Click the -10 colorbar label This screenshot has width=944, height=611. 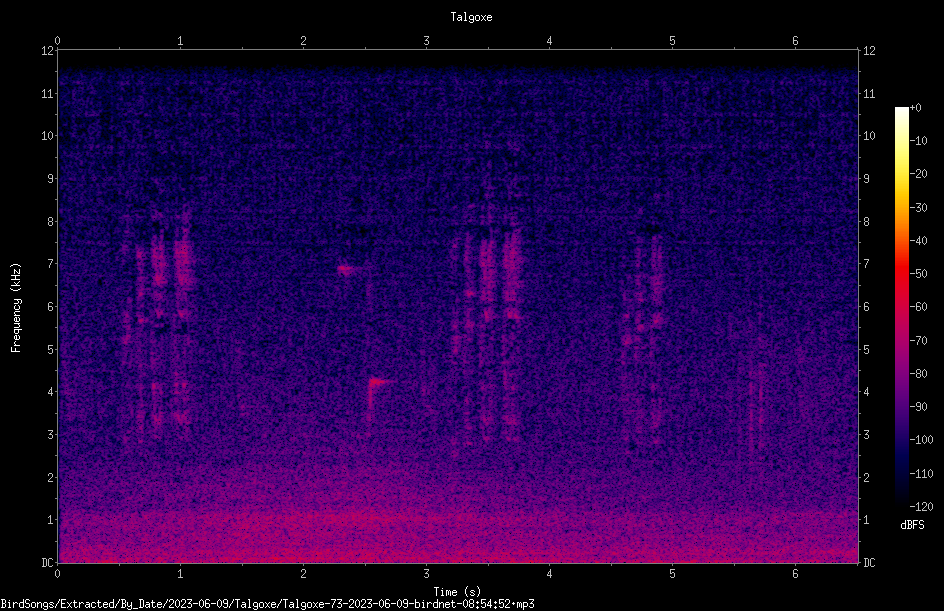919,141
